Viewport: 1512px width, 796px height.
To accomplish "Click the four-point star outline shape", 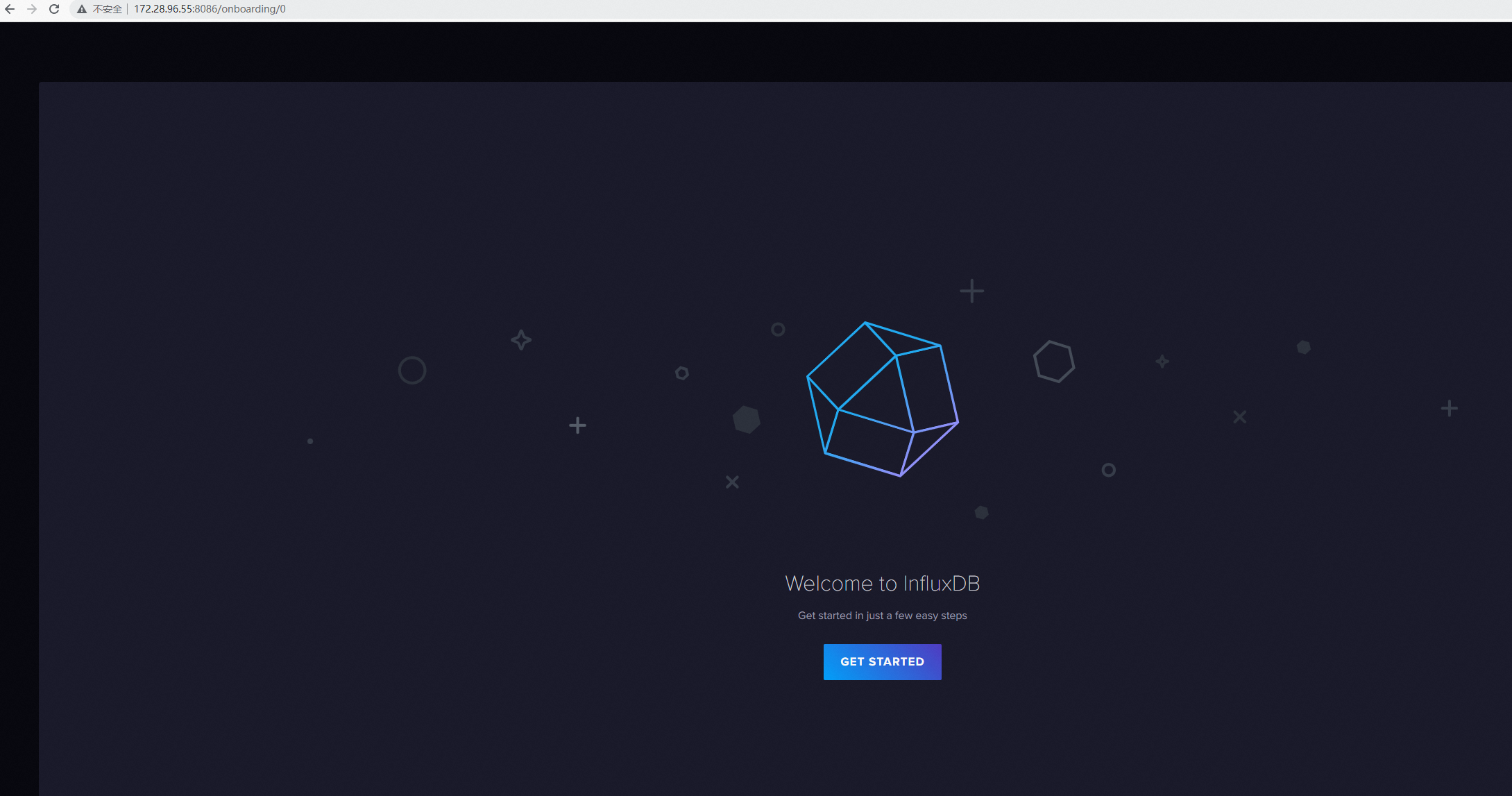I will (521, 339).
